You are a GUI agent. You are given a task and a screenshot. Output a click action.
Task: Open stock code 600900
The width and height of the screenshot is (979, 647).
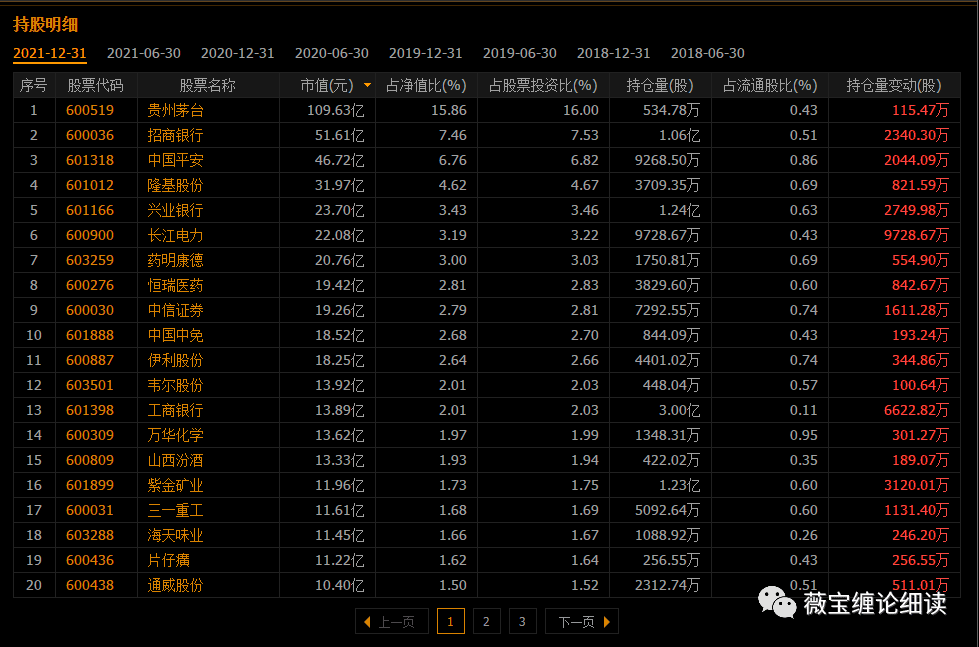click(x=90, y=235)
